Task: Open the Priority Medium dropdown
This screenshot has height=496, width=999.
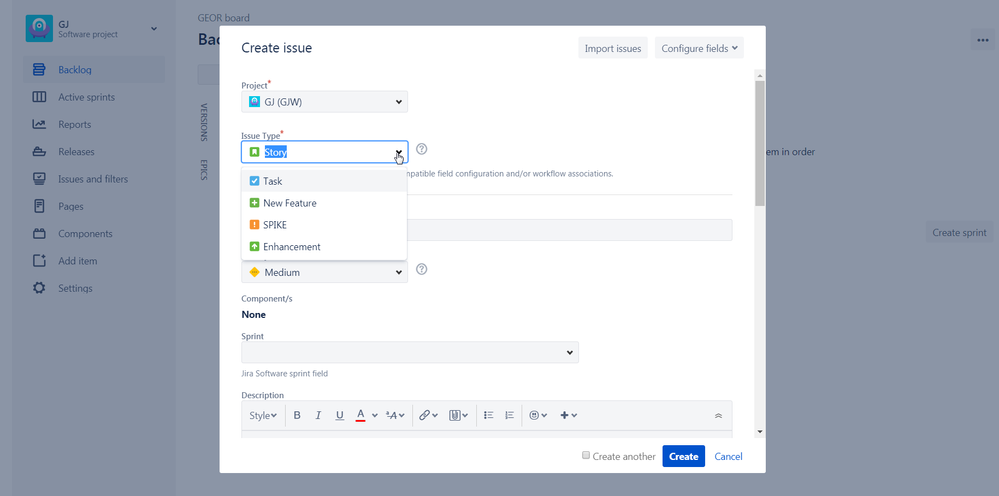Action: 324,272
